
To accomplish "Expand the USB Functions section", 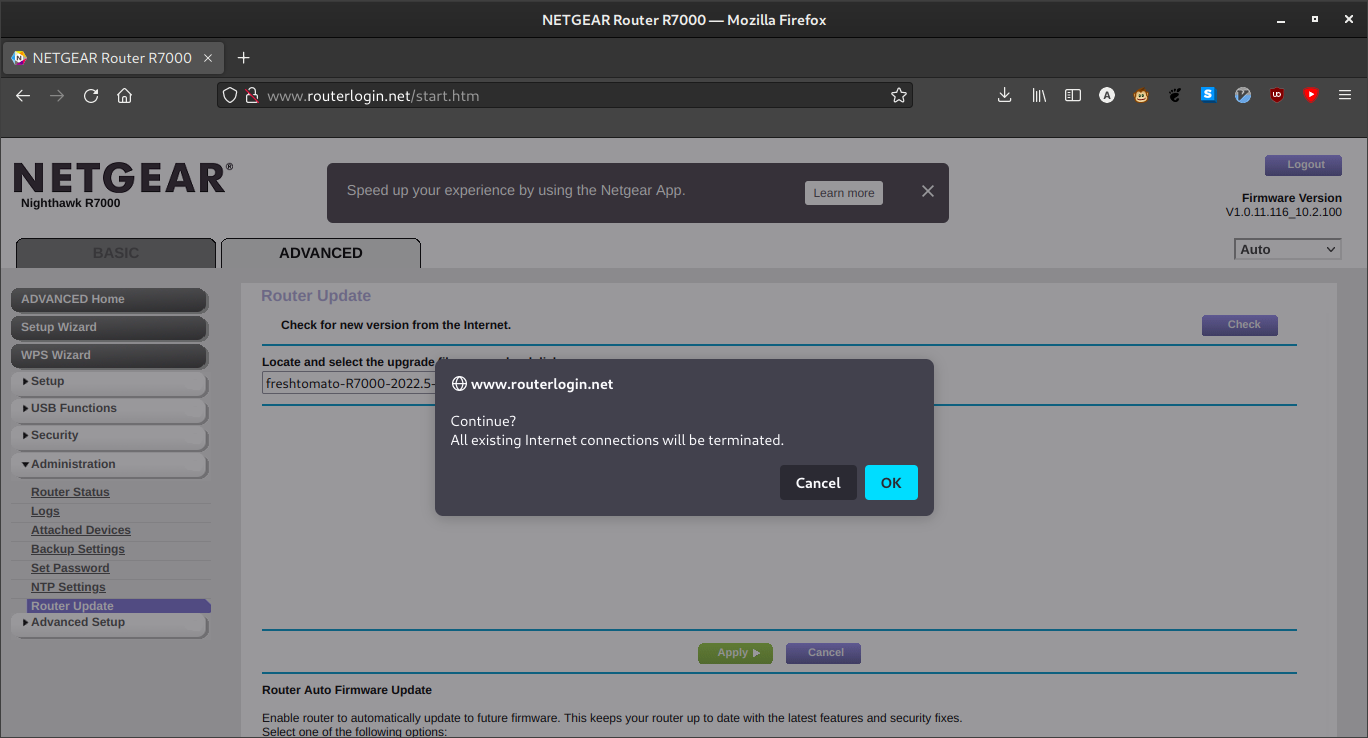I will coord(109,409).
